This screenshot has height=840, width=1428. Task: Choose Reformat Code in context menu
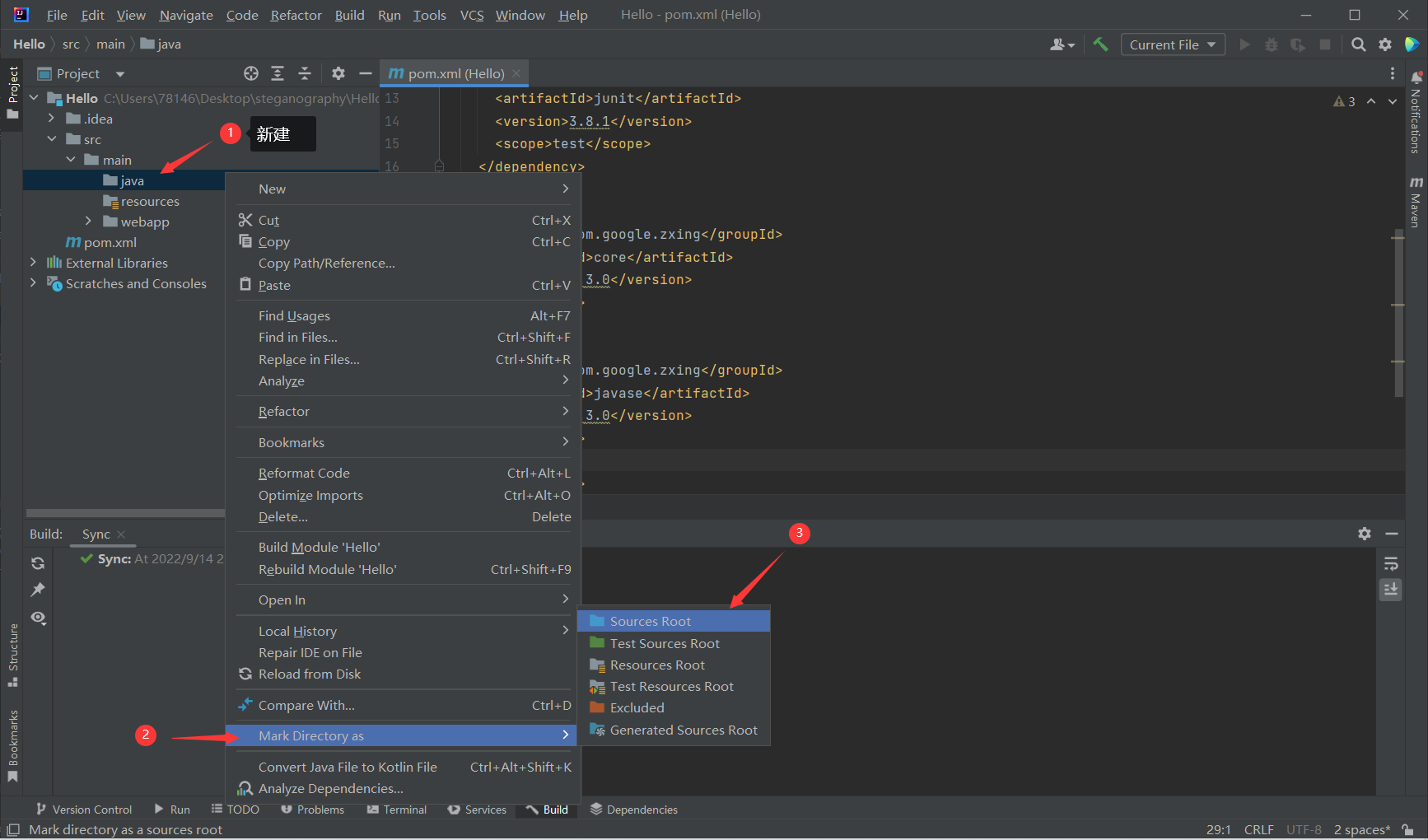[404, 473]
